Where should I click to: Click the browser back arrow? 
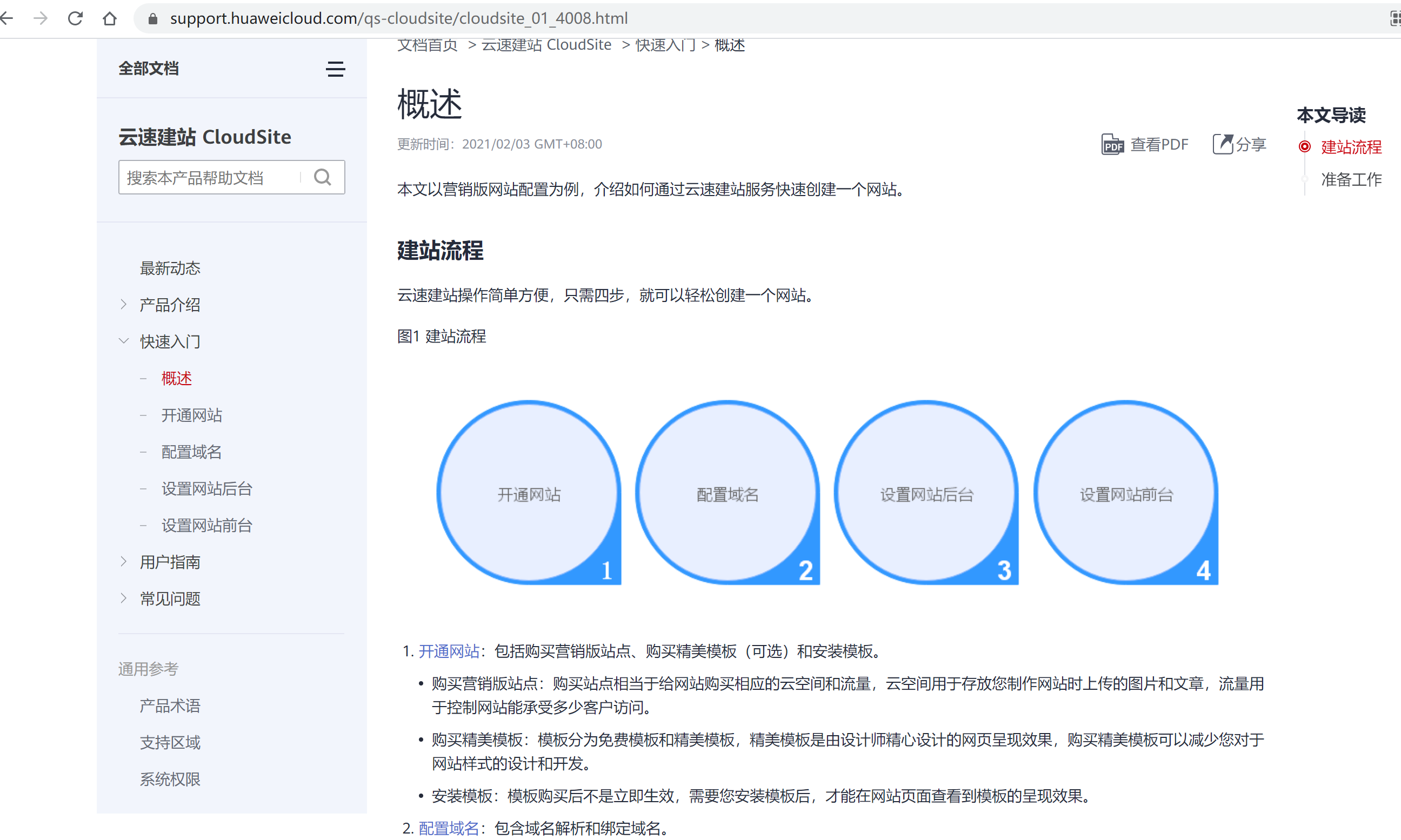point(7,19)
